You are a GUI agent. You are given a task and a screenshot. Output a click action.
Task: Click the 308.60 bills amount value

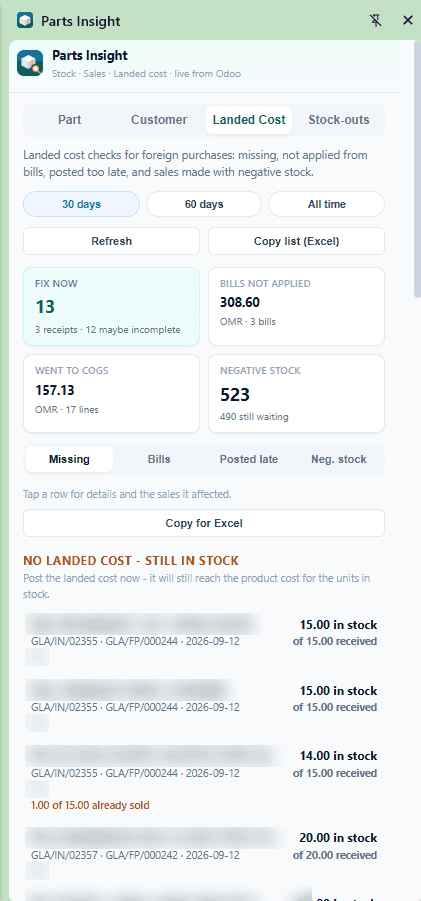click(x=240, y=302)
